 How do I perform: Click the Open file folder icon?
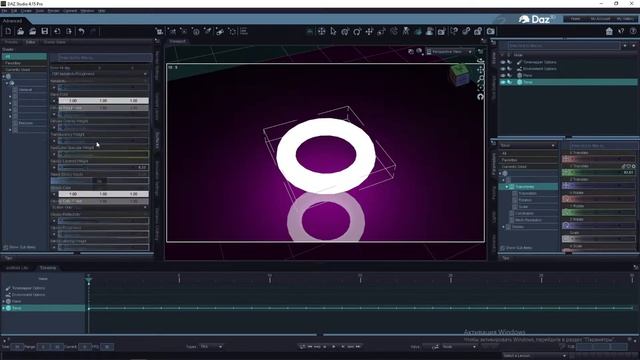20,31
